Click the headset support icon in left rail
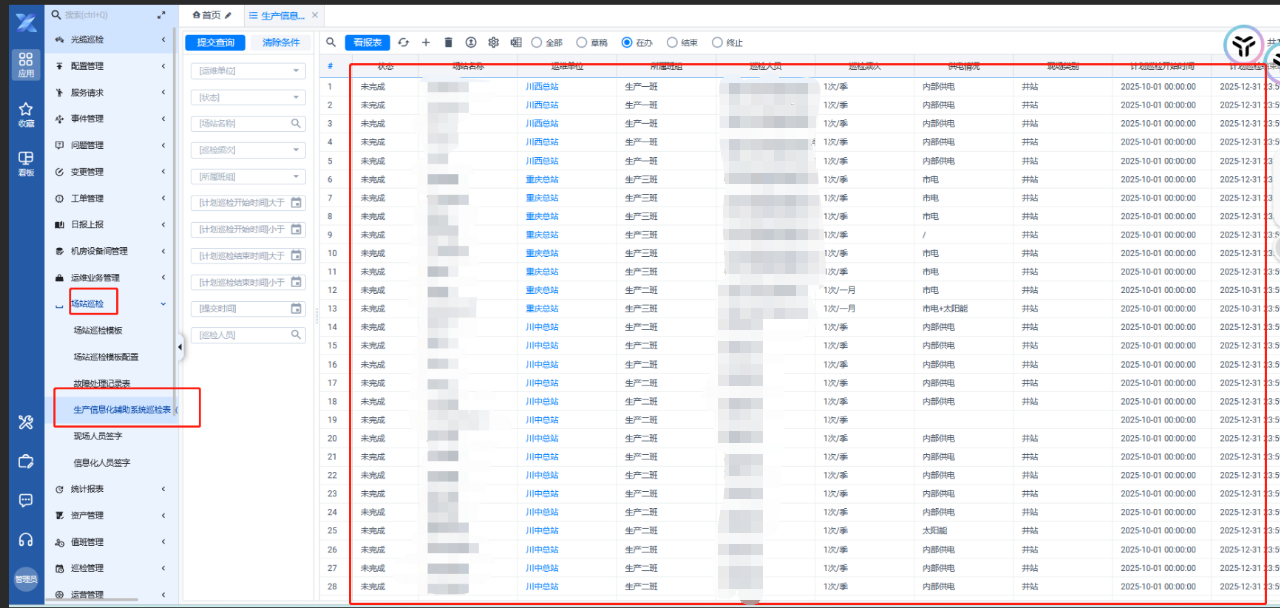 [x=26, y=540]
